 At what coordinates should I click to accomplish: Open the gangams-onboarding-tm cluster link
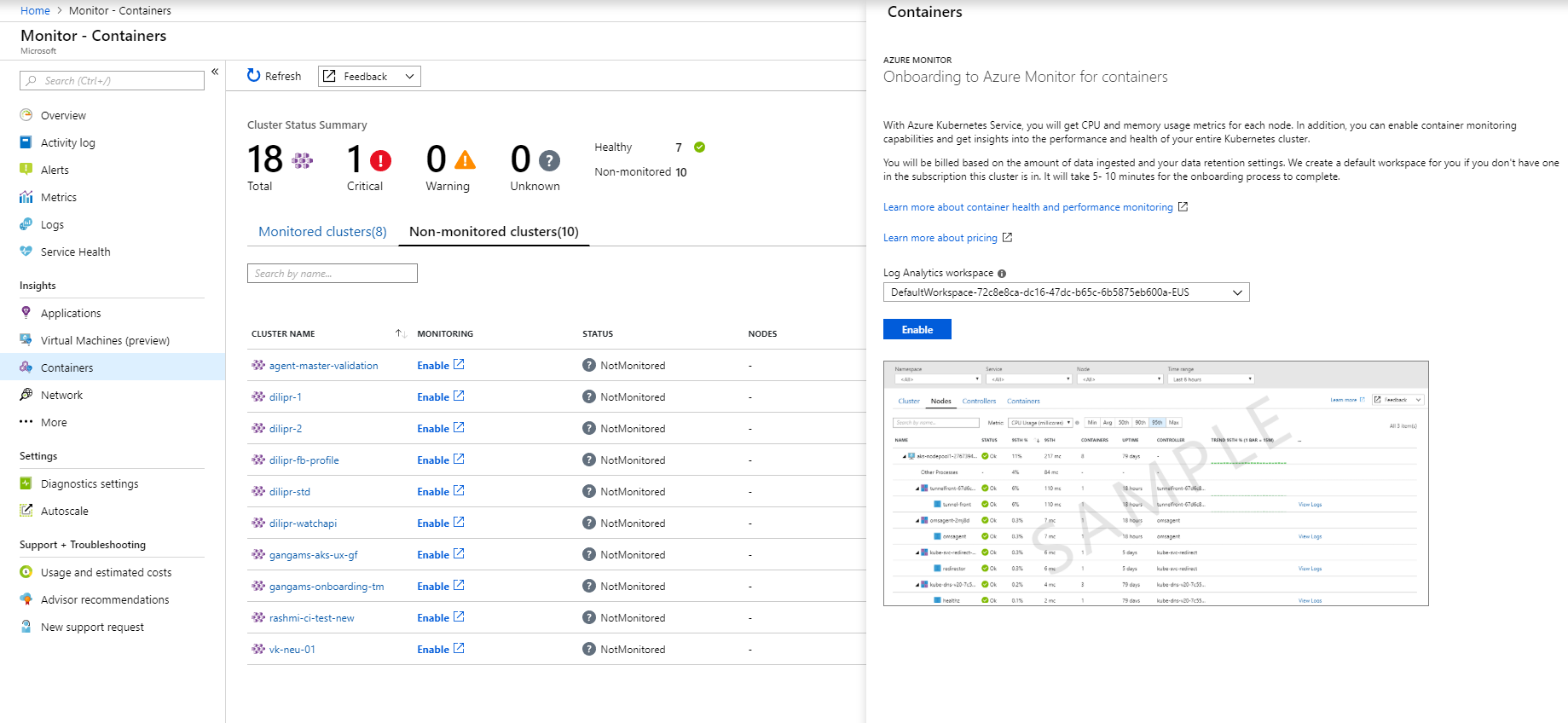click(327, 587)
